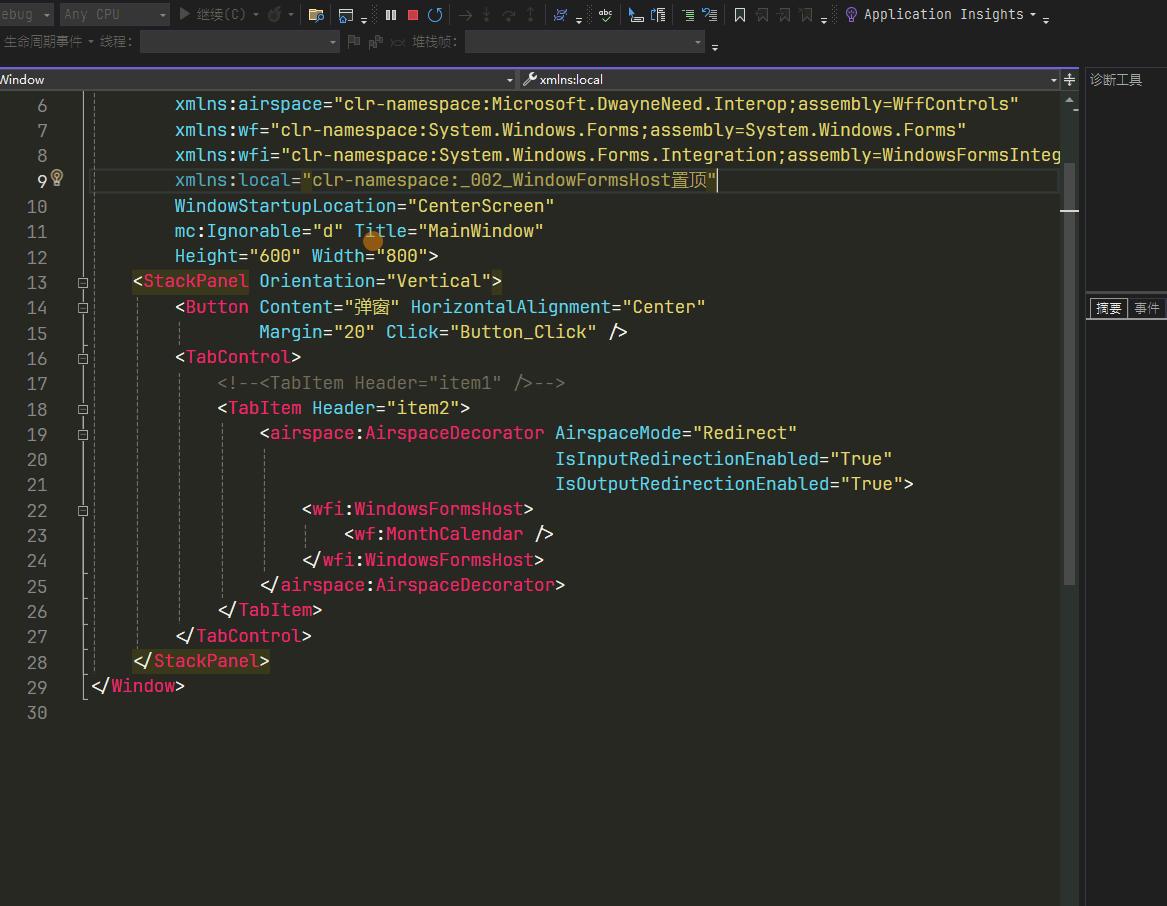Screen dimensions: 1167x906
Task: Click the step over arrow
Action: [508, 14]
